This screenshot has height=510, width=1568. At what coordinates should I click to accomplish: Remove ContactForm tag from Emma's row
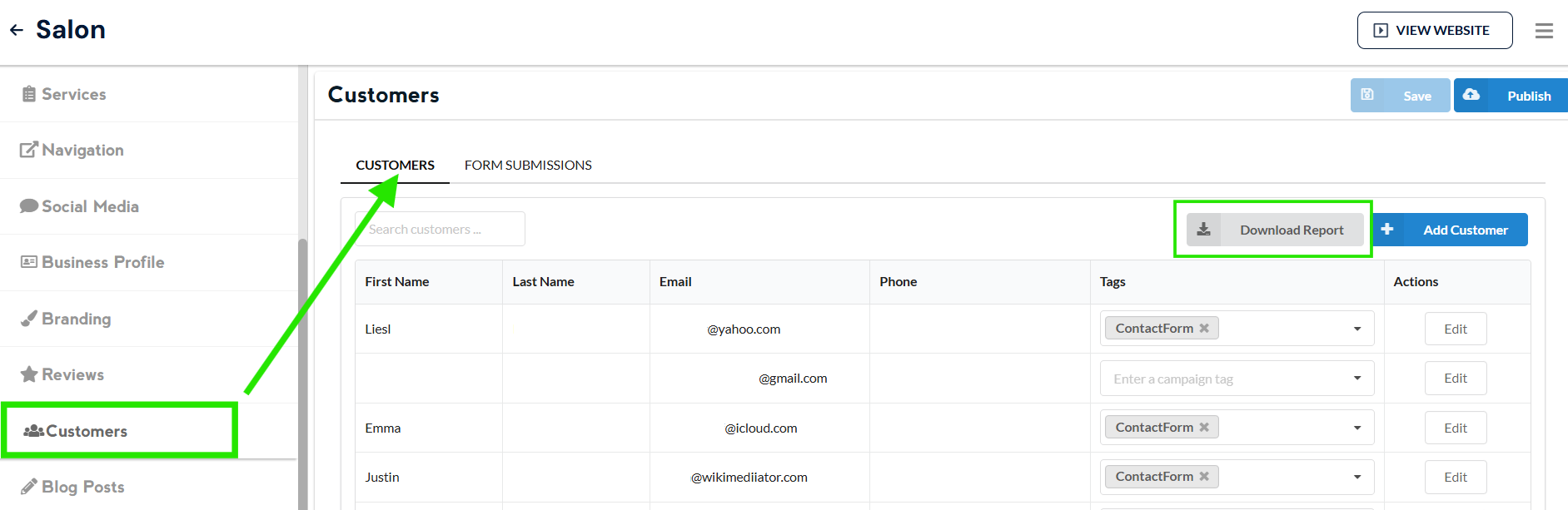(x=1204, y=428)
